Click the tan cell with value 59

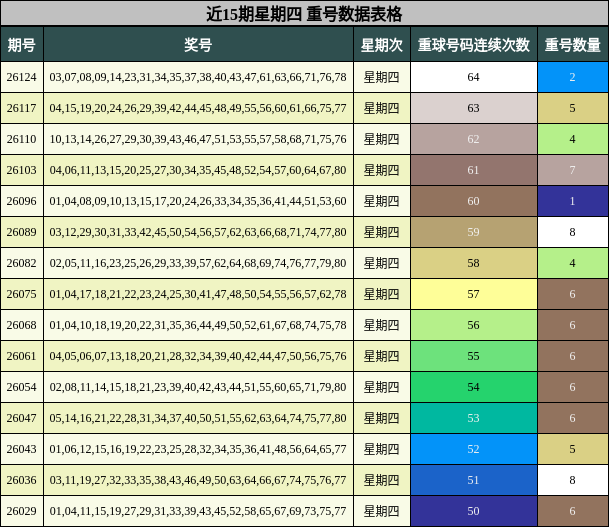(474, 232)
